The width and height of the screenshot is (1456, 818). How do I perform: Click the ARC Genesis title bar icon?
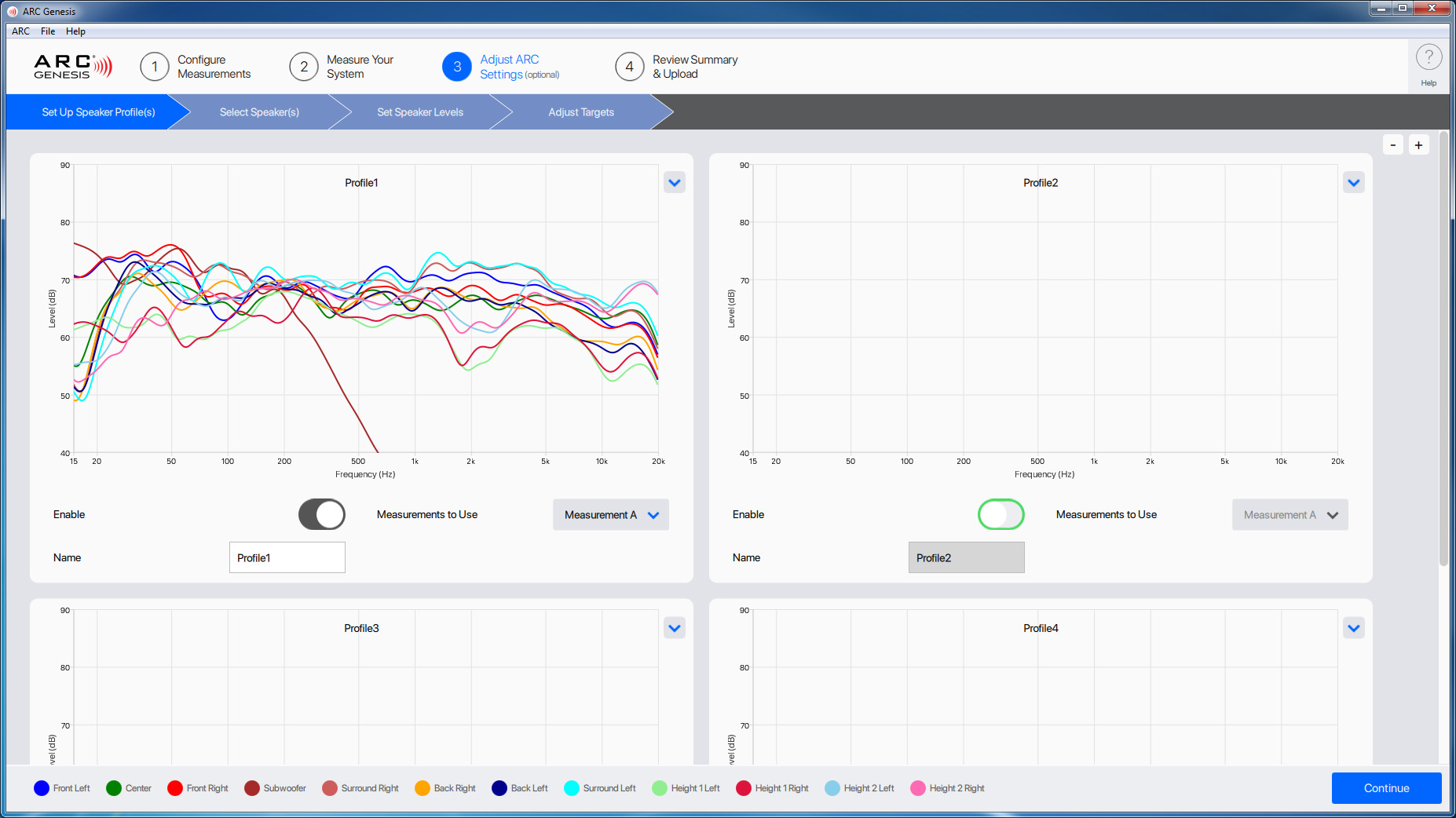coord(13,11)
